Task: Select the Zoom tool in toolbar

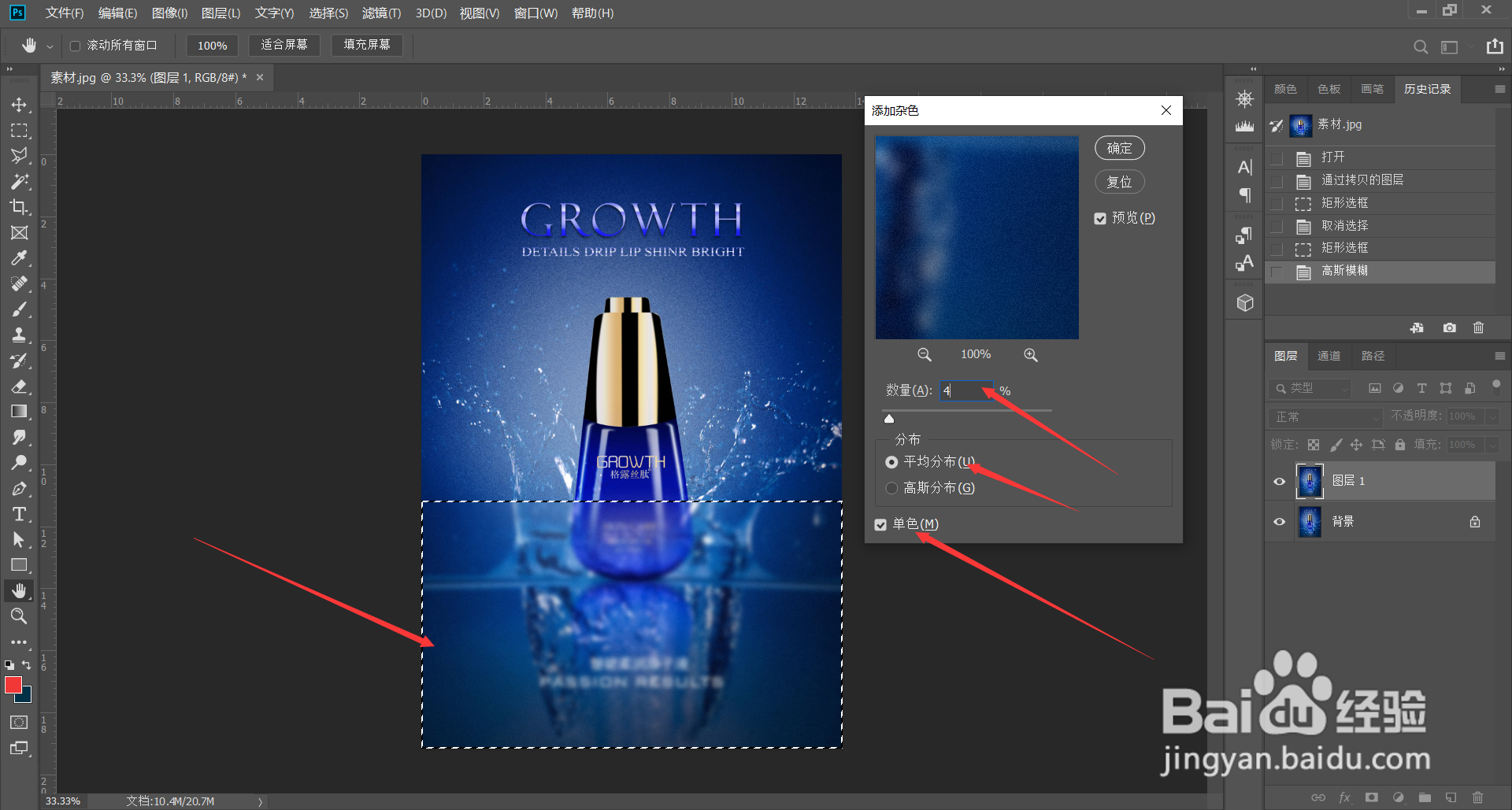Action: pyautogui.click(x=19, y=616)
